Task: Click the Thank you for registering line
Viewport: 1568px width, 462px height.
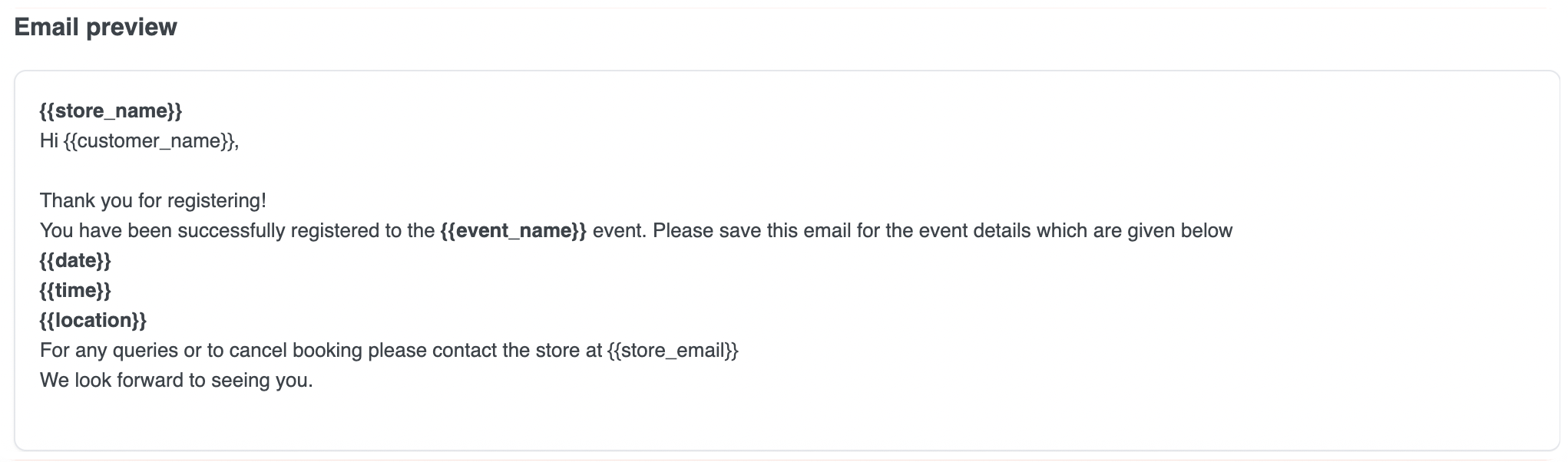Action: pos(153,201)
